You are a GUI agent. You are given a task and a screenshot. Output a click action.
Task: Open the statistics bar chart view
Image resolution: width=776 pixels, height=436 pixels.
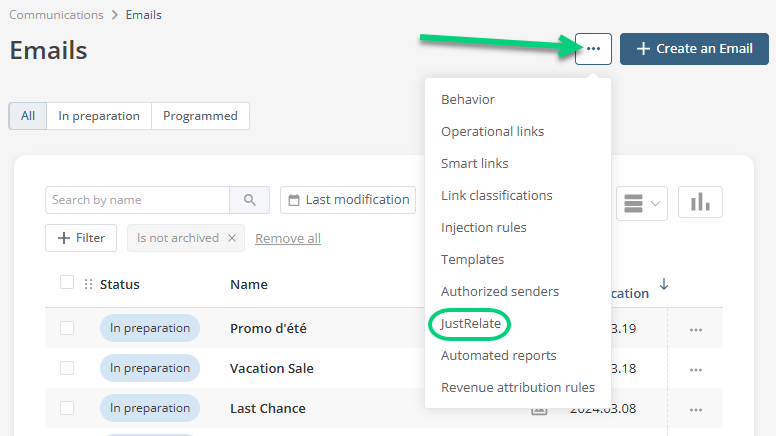tap(700, 202)
